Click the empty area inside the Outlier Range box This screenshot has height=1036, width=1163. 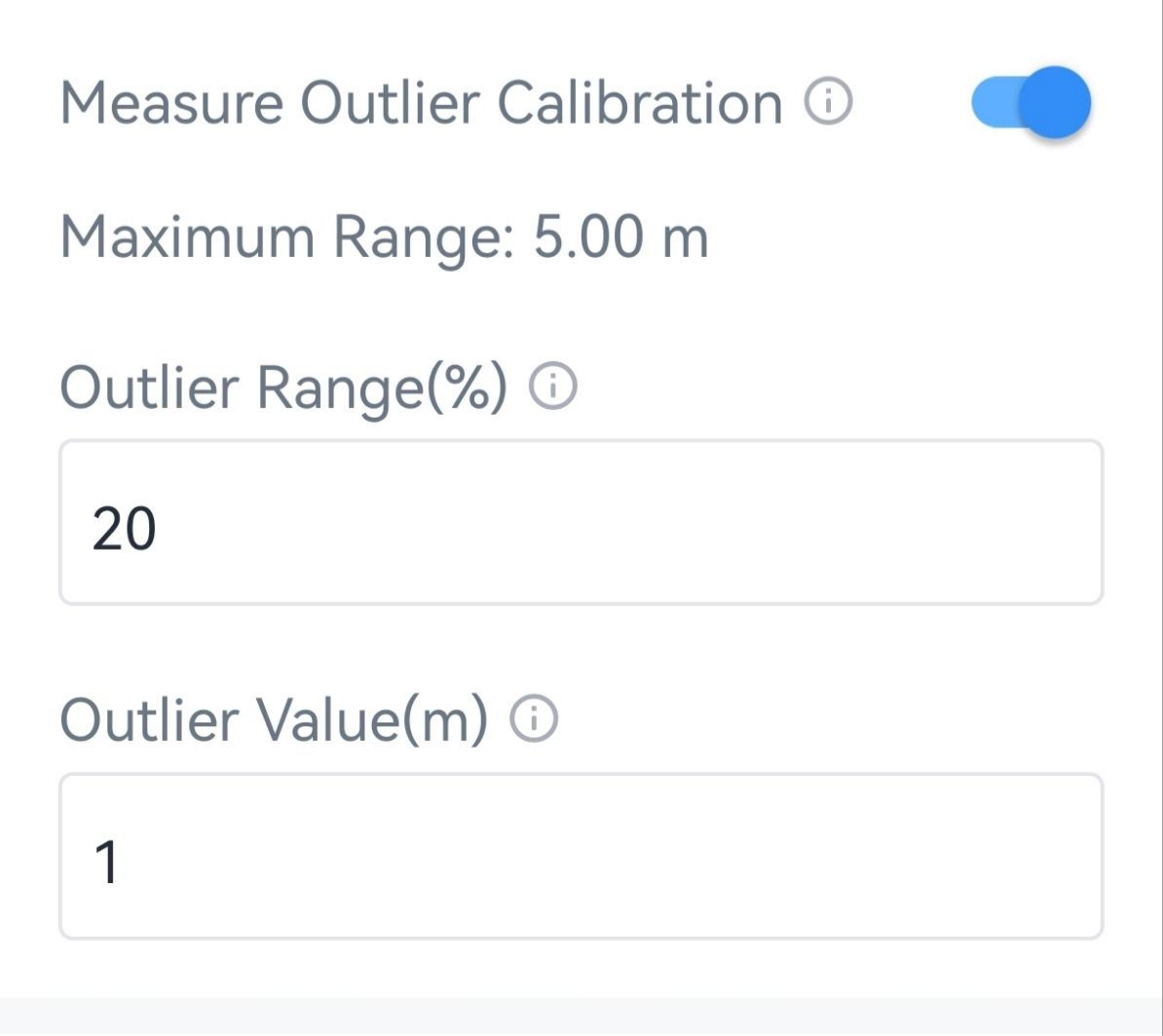(682, 523)
